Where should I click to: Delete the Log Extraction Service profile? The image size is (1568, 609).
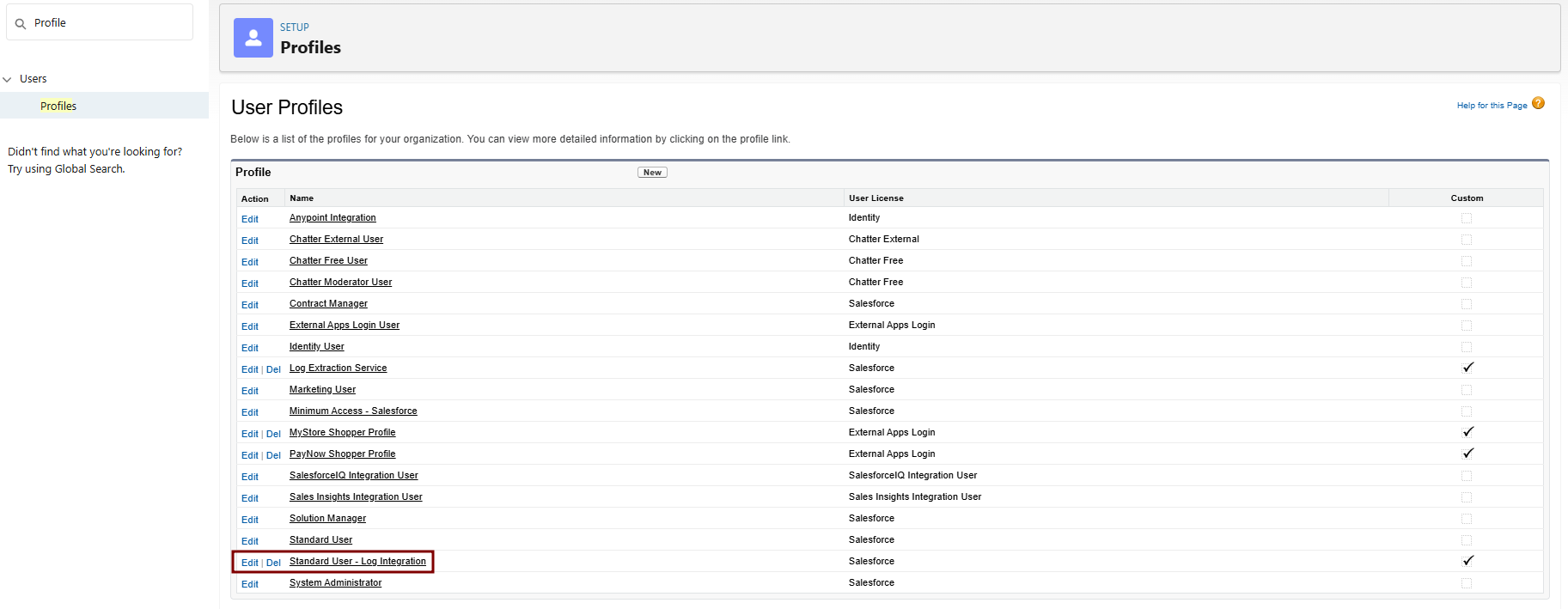pyautogui.click(x=273, y=369)
